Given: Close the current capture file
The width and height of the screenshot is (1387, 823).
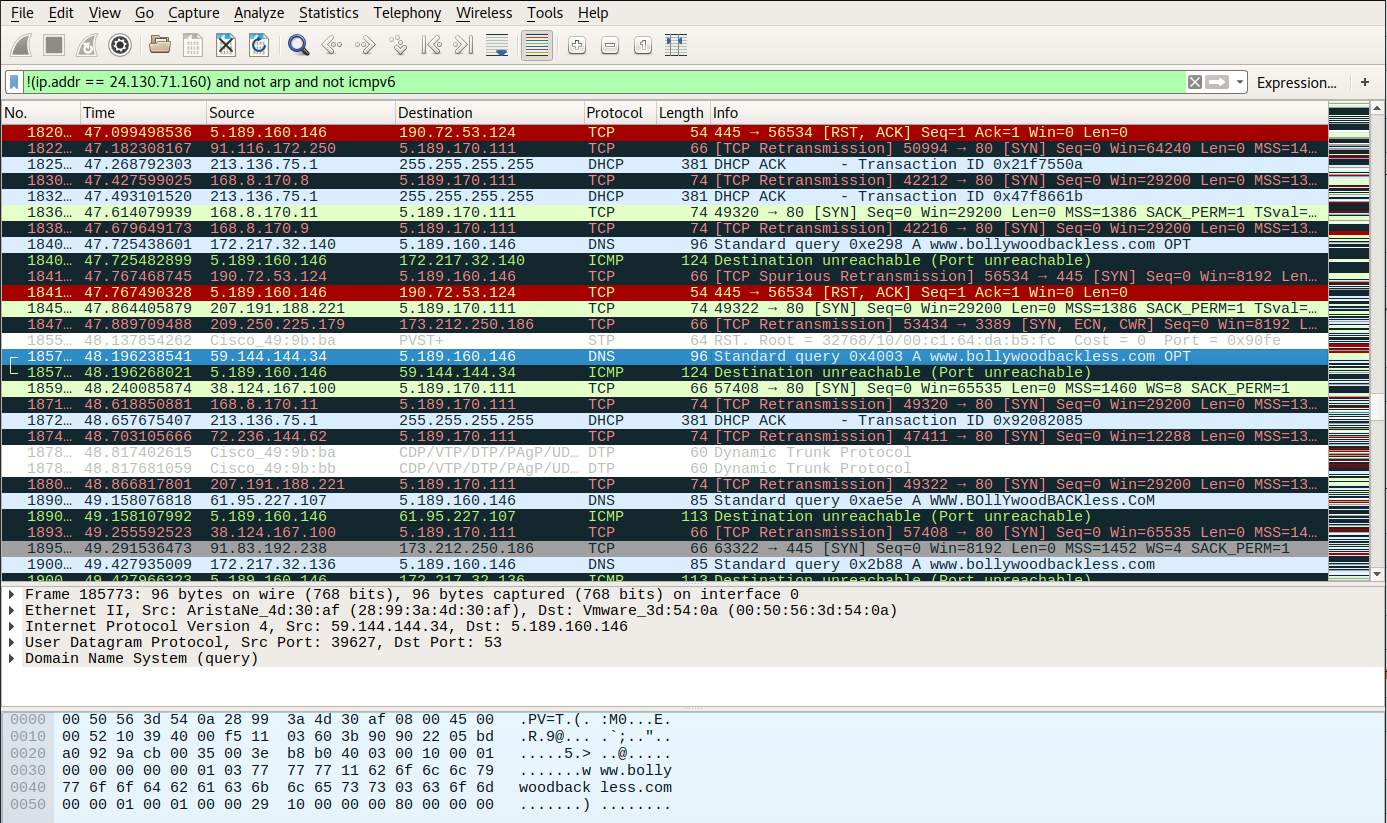Looking at the screenshot, I should click(225, 45).
